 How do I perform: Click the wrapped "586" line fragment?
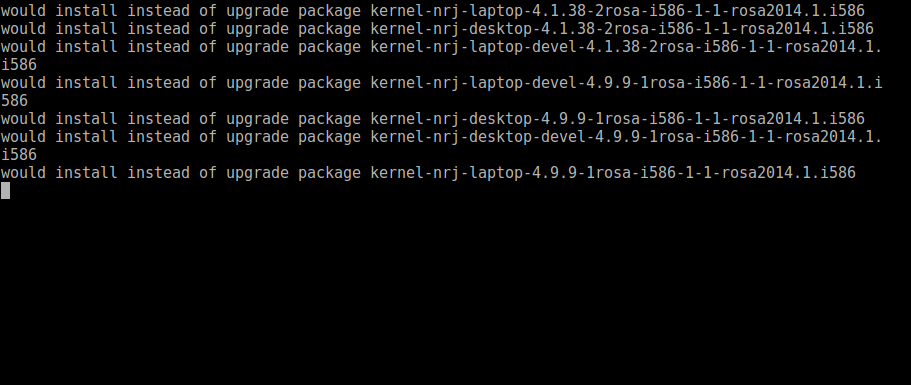coord(15,100)
